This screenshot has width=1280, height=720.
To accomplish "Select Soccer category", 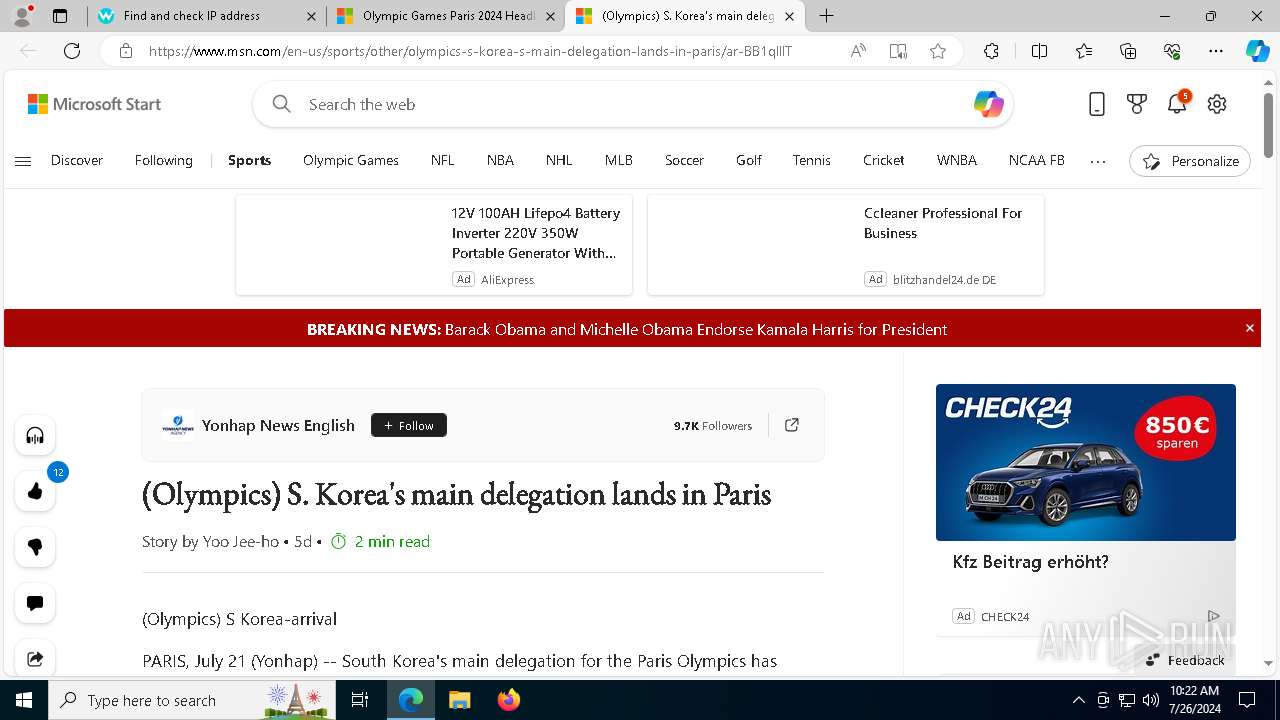I will point(684,160).
